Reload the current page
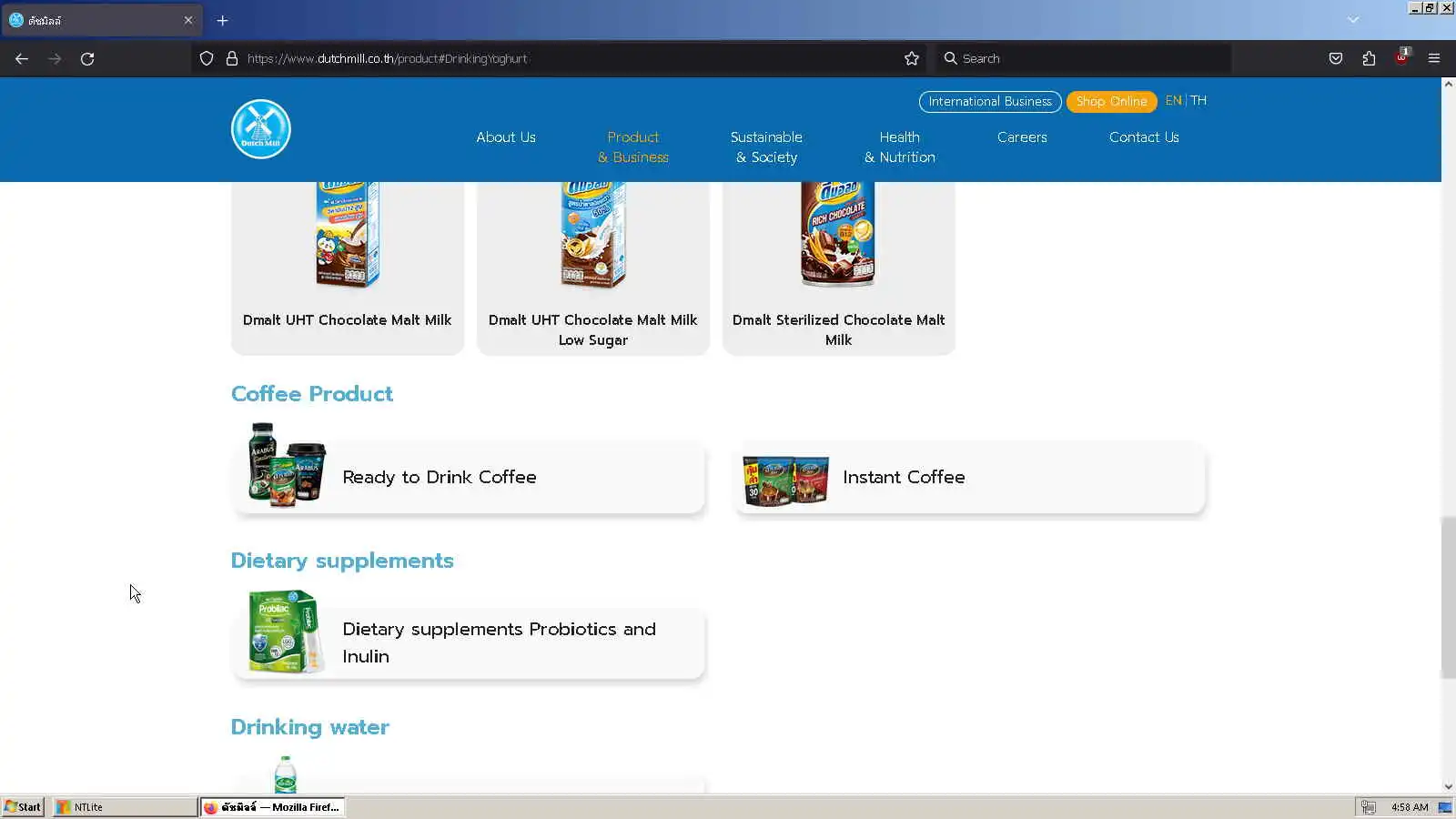This screenshot has width=1456, height=819. 87,58
